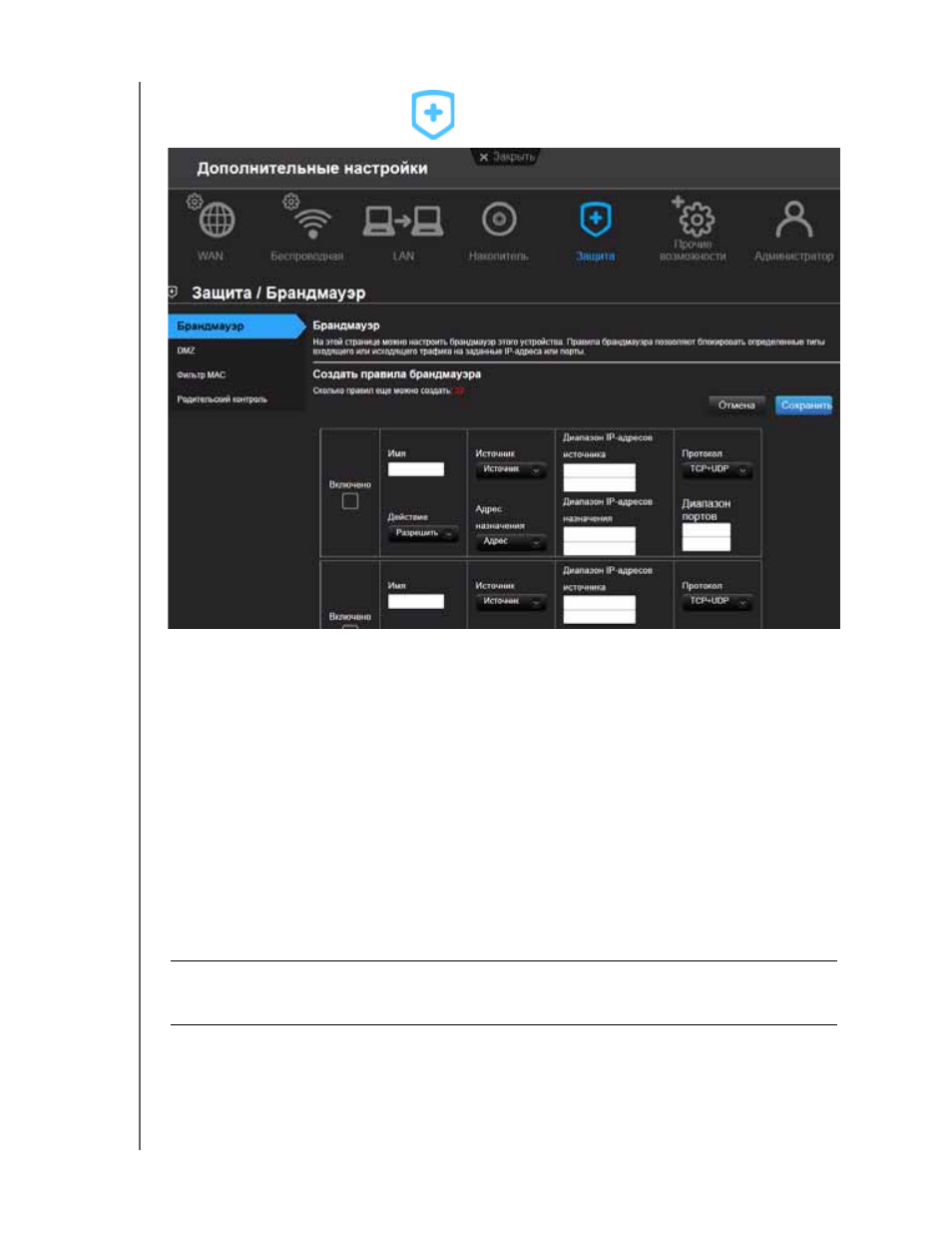Image resolution: width=952 pixels, height=1233 pixels.
Task: Expand first rule's action dropdown
Action: (423, 533)
